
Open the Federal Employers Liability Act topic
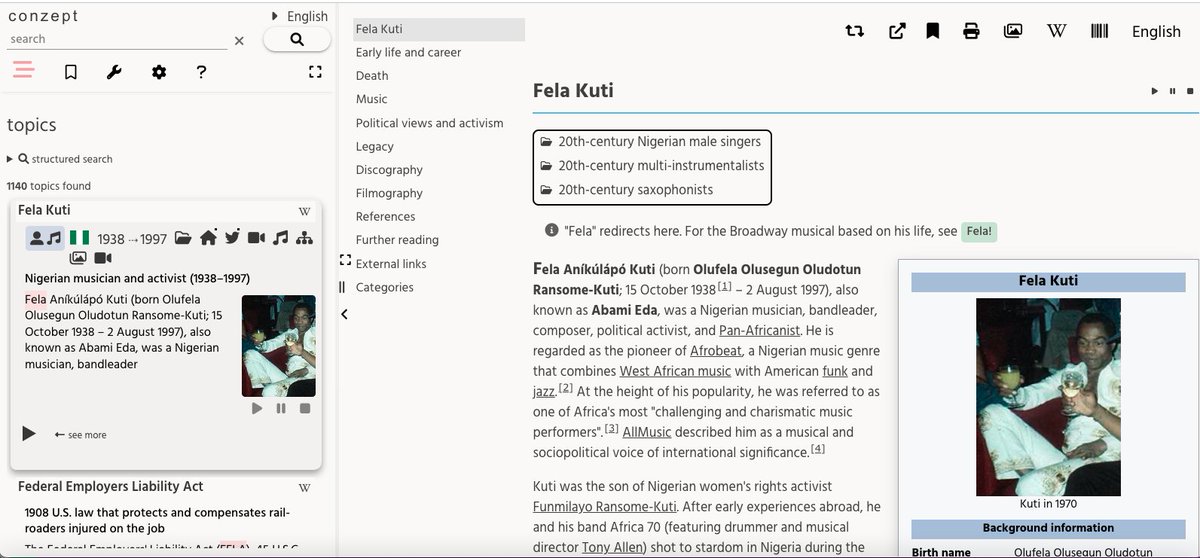click(x=111, y=487)
